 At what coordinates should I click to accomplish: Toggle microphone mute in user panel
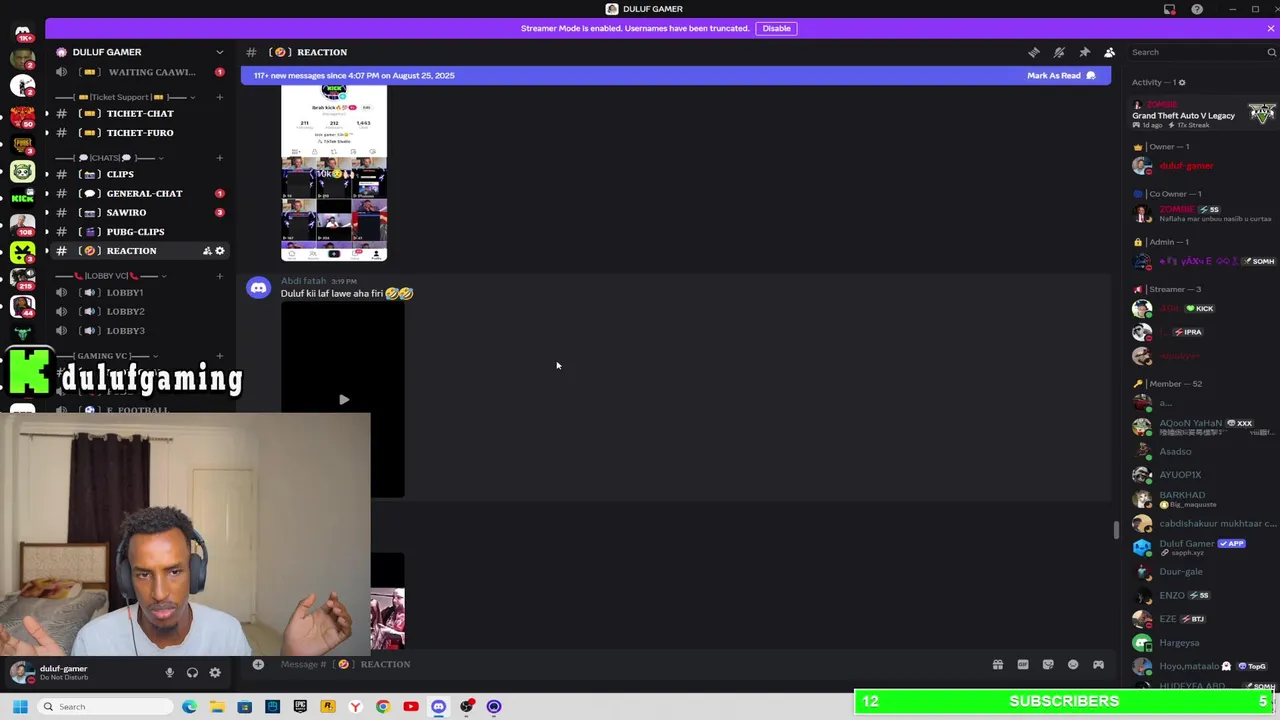169,673
